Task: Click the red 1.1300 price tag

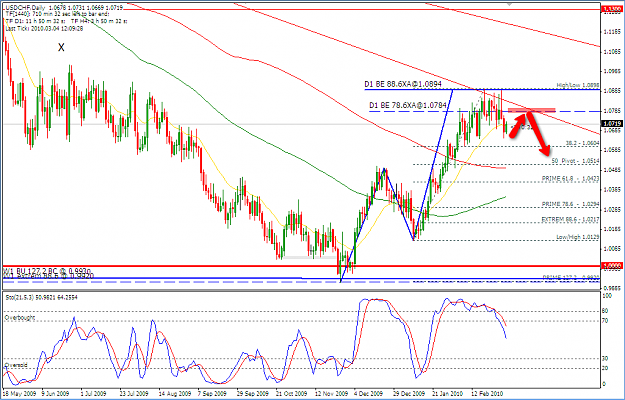Action: pyautogui.click(x=613, y=8)
